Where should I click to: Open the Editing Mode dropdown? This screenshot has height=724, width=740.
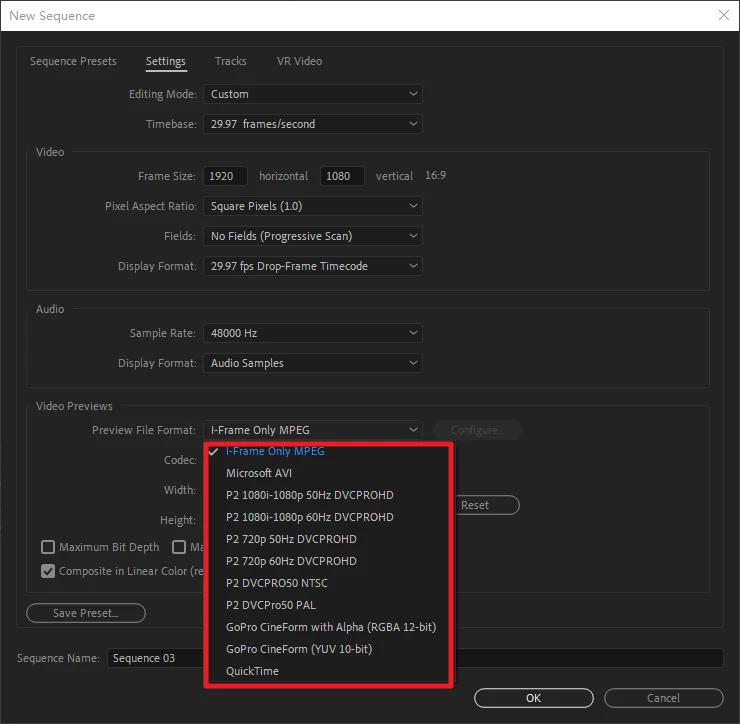(313, 94)
